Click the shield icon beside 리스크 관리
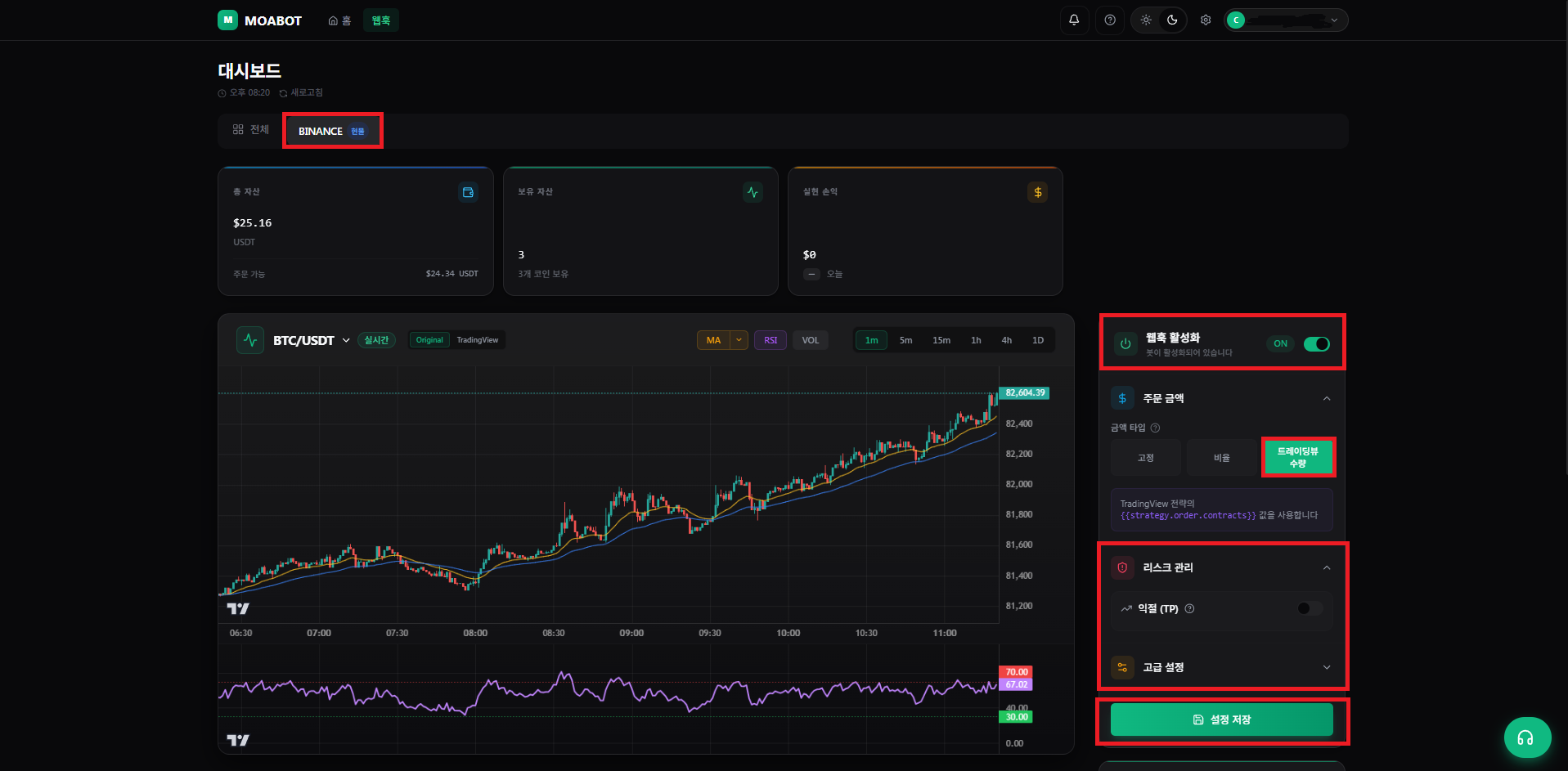This screenshot has width=1568, height=771. (x=1122, y=567)
